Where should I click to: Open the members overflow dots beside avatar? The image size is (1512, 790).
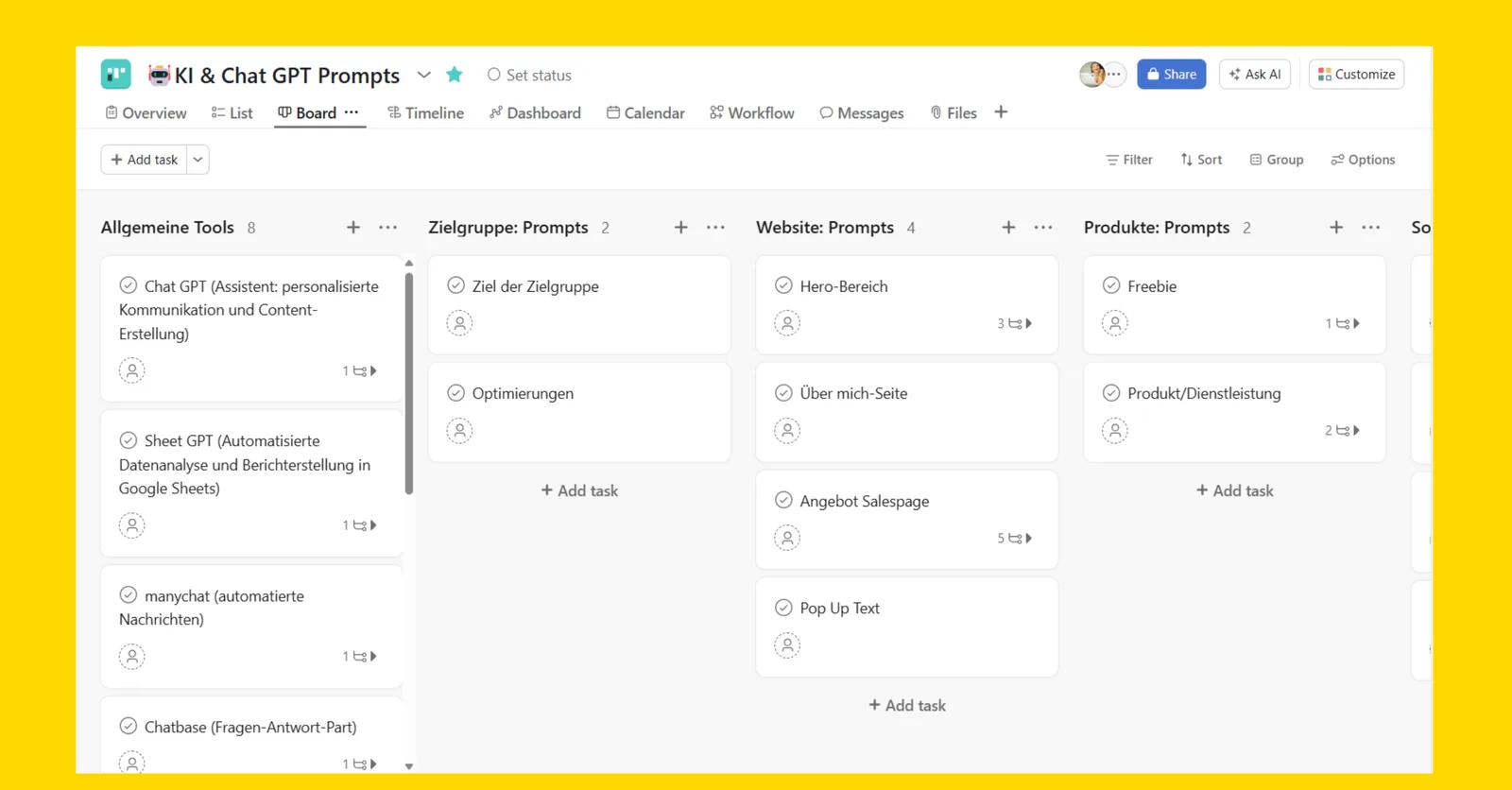pyautogui.click(x=1115, y=74)
